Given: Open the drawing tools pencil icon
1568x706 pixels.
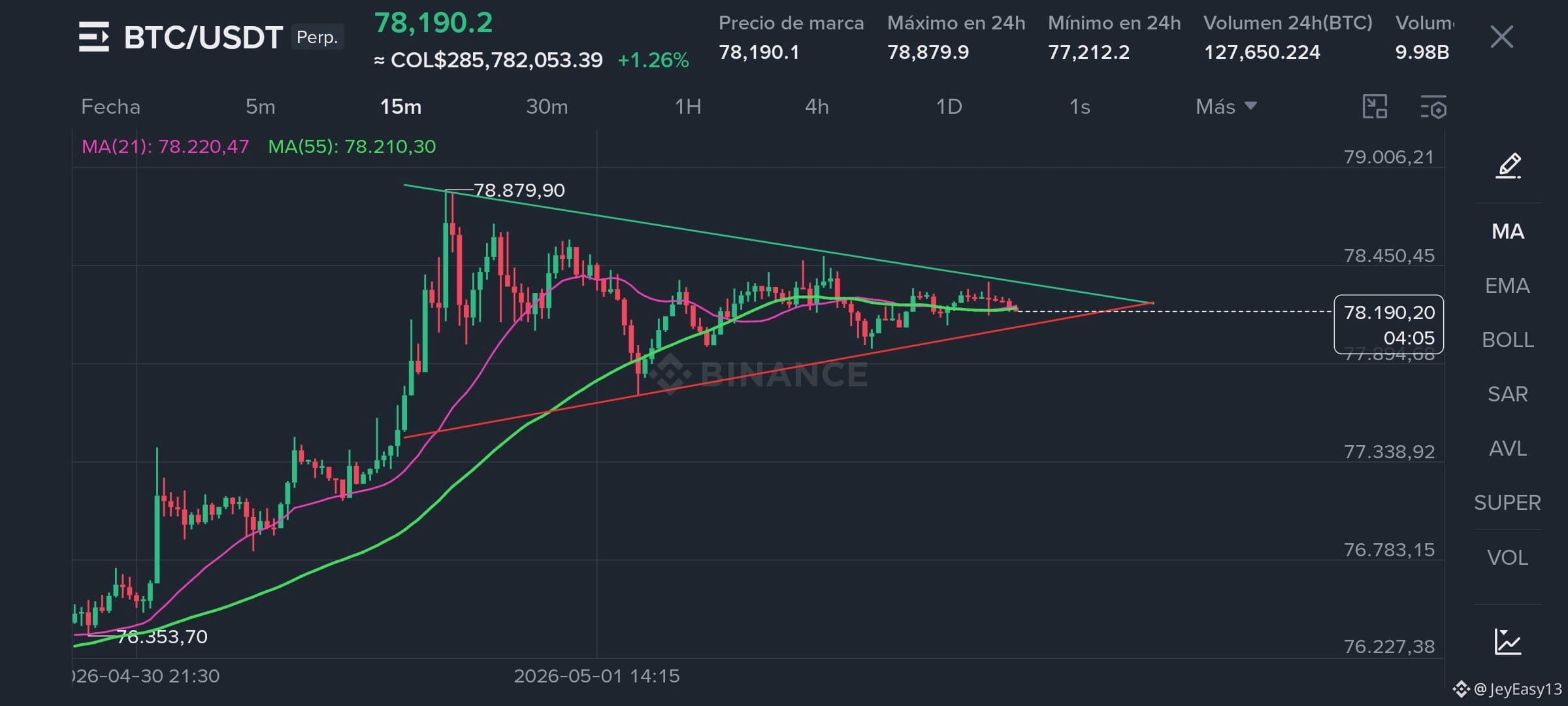Looking at the screenshot, I should click(1509, 165).
